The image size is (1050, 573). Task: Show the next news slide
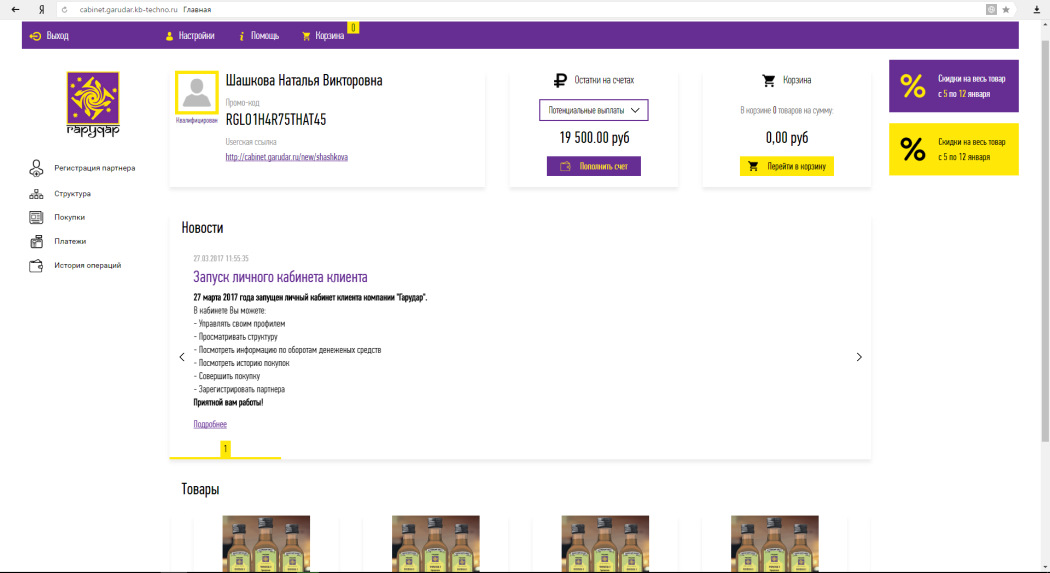pos(859,357)
